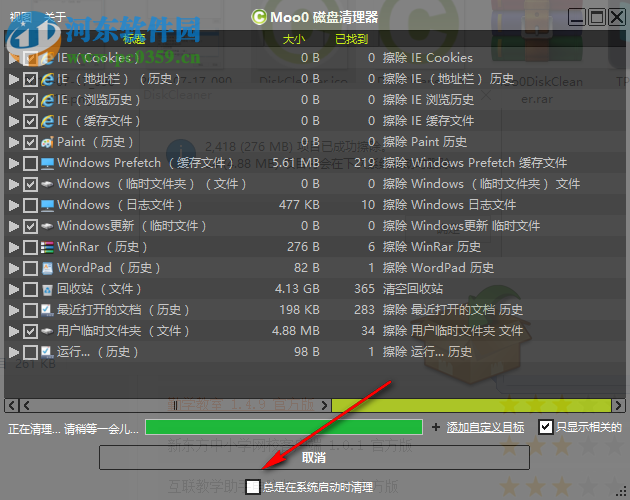This screenshot has width=630, height=500.
Task: Click the drive icon of Windows (临时文件夹) row
Action: tap(47, 184)
